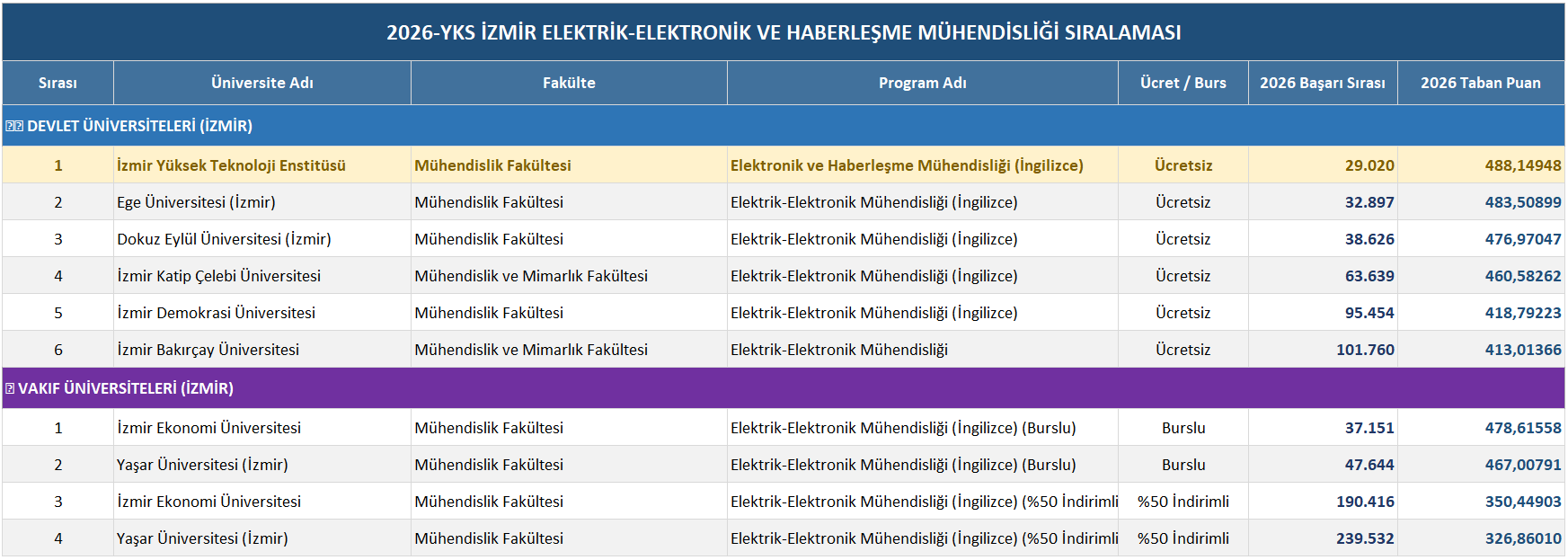Select the Ücret / Burs header
1568x560 pixels.
[x=1183, y=83]
